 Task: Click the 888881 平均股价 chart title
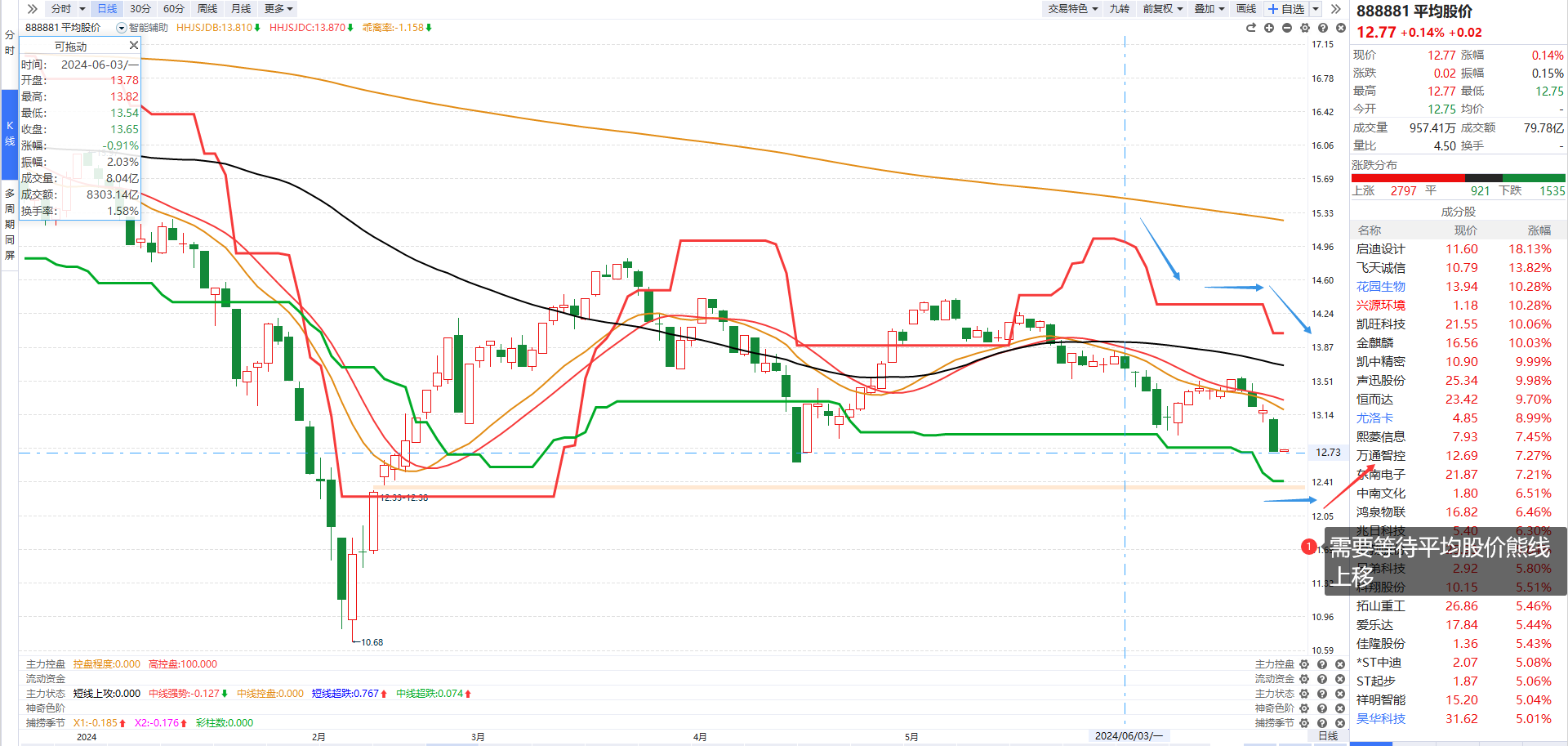pos(63,28)
